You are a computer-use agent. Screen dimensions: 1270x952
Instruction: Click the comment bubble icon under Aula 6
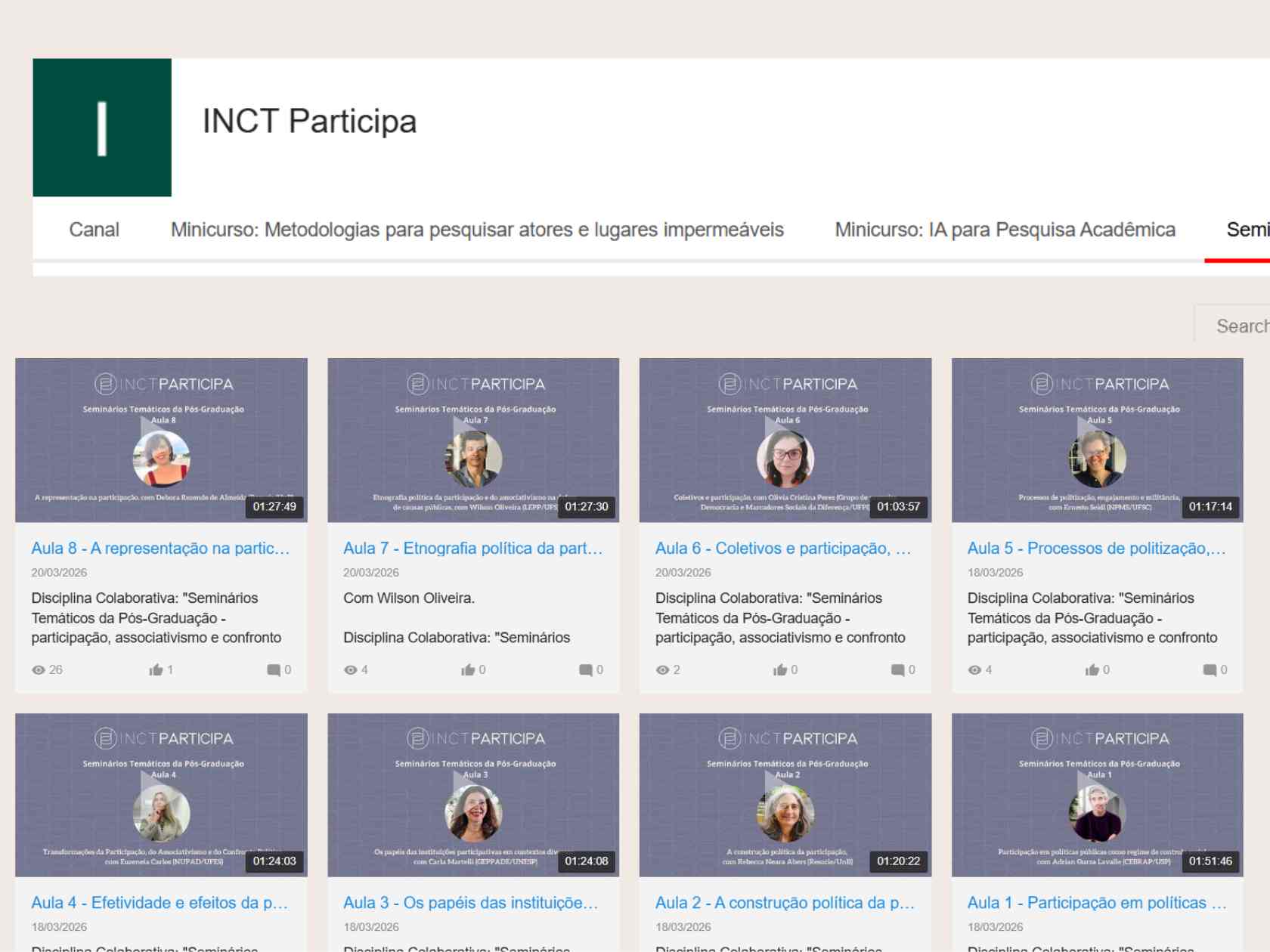pyautogui.click(x=897, y=669)
